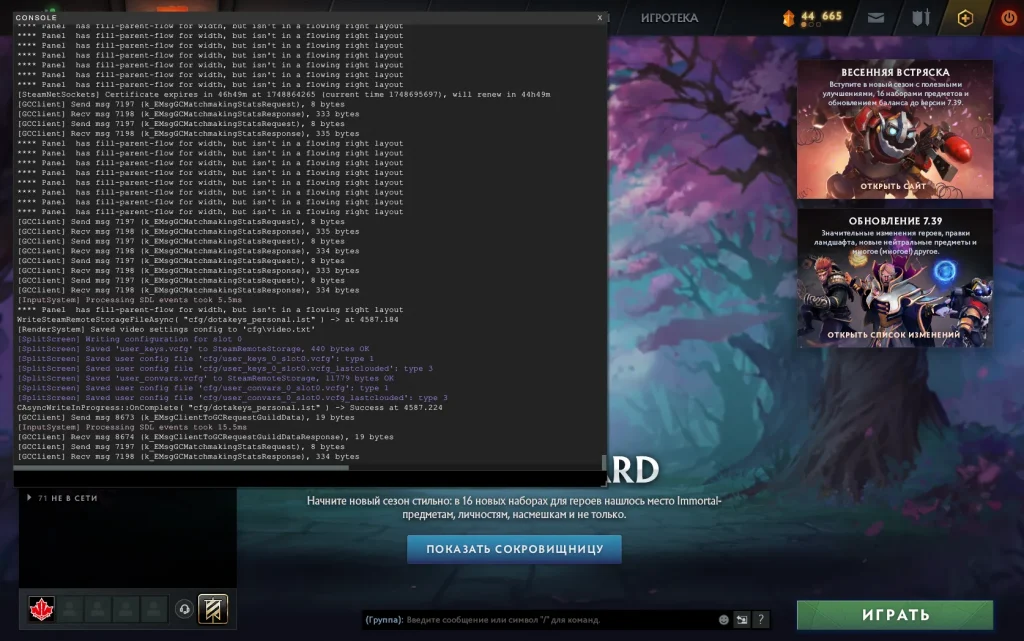1024x641 pixels.
Task: Click the 'CAsyncWriteInProgress::OnComplete' console line
Action: [x=229, y=408]
